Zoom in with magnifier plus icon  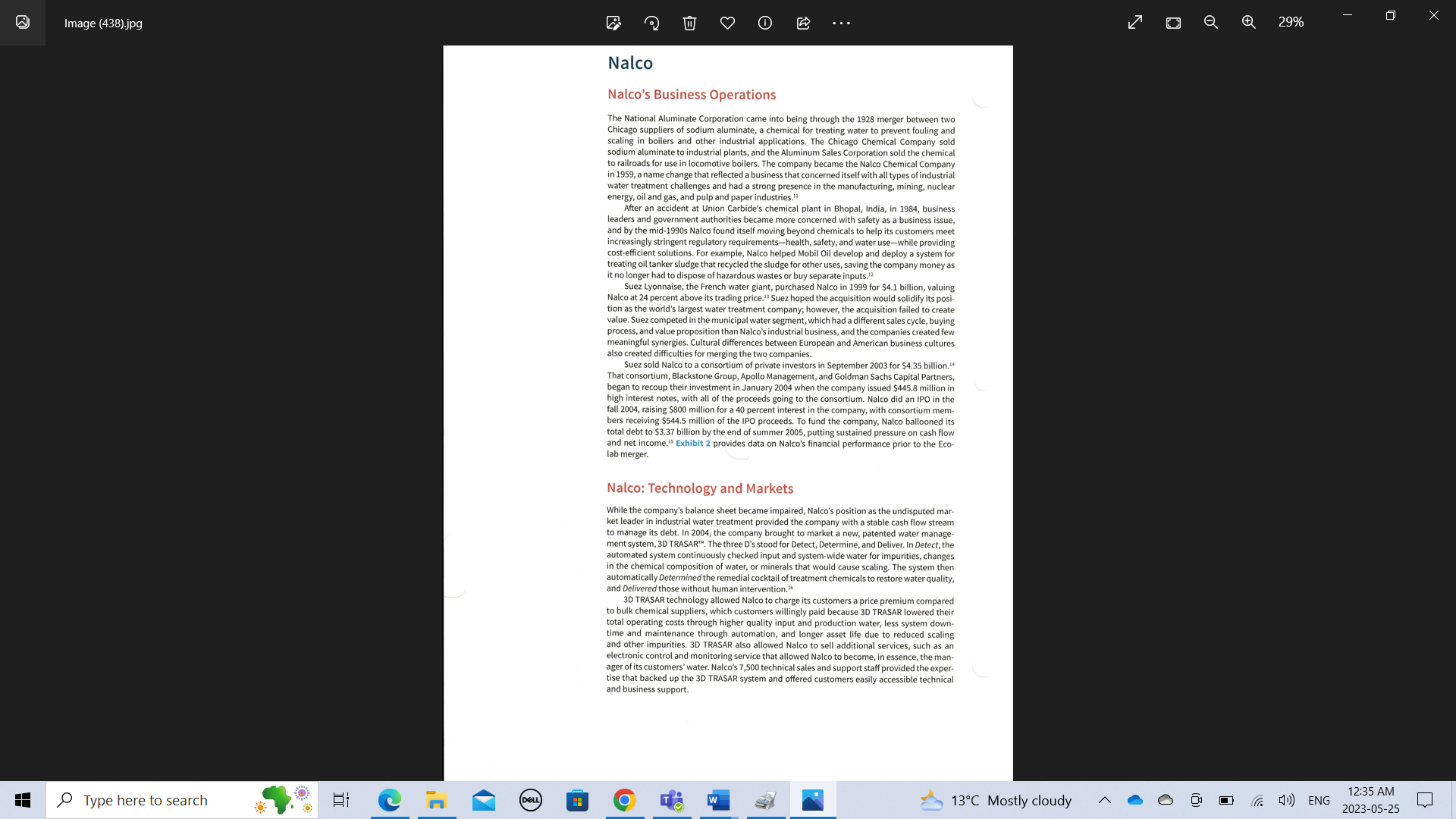pos(1249,23)
